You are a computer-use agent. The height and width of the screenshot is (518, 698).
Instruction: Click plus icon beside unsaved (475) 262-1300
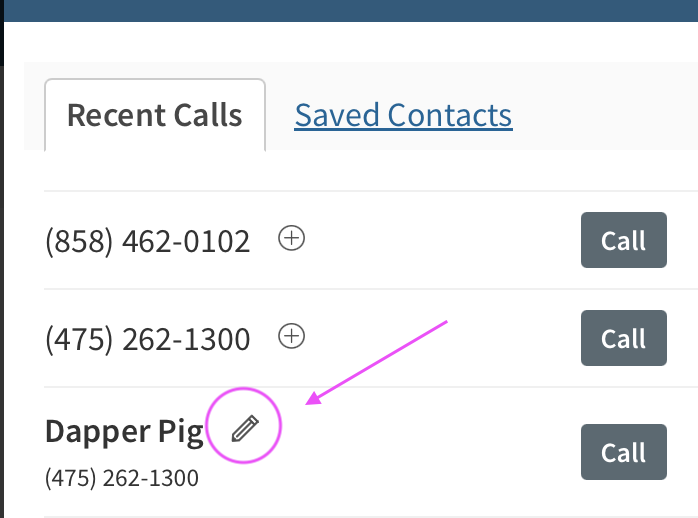point(291,337)
